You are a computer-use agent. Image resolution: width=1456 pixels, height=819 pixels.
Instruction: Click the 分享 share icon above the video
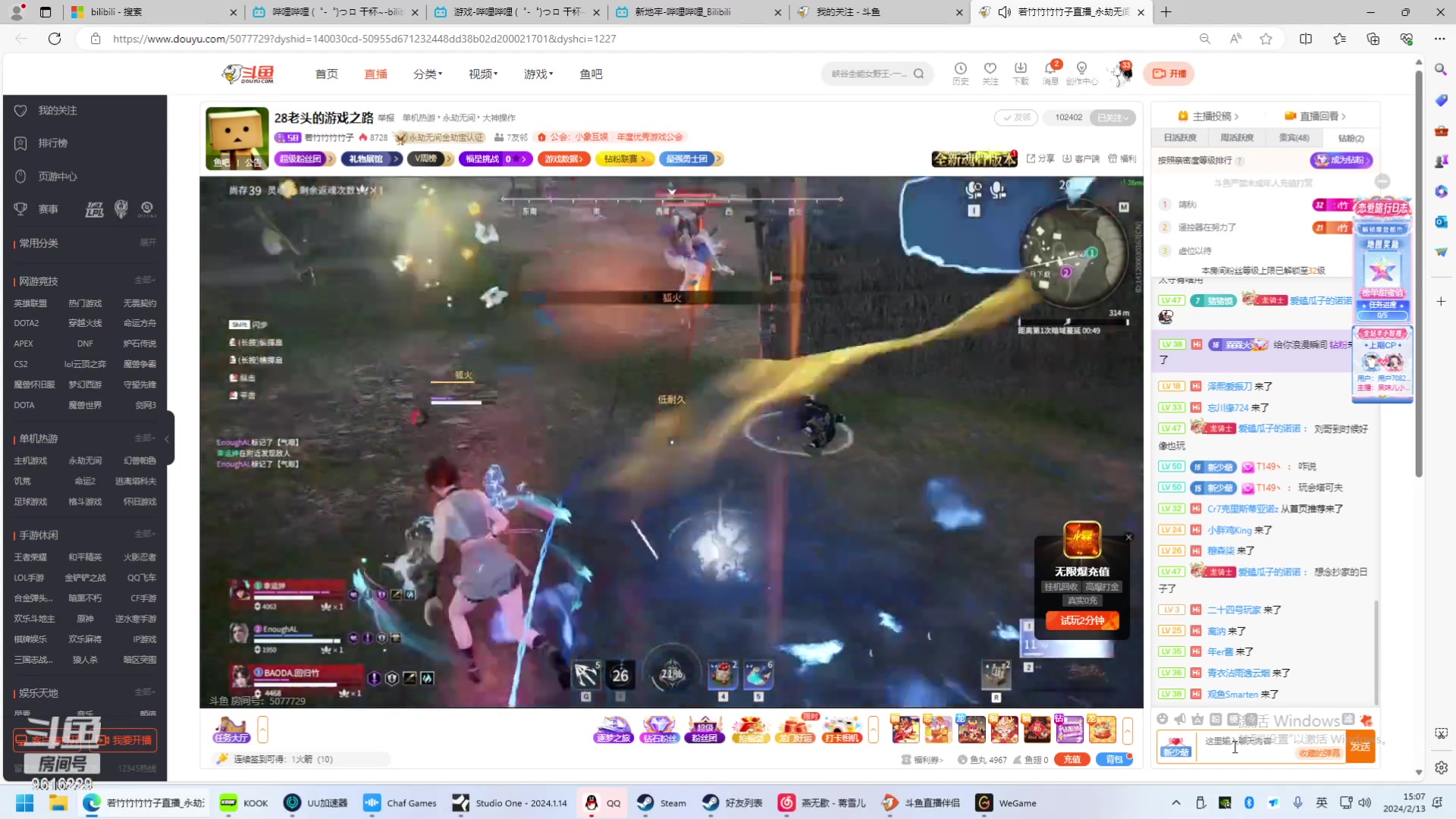1040,158
